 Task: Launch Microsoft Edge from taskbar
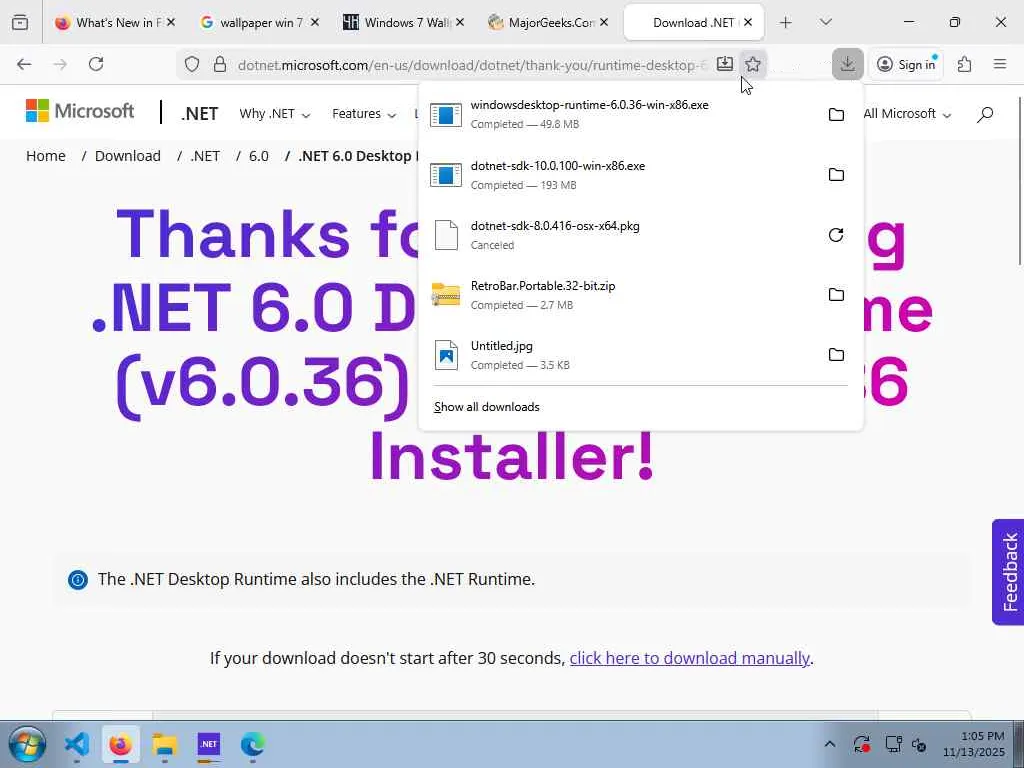253,744
